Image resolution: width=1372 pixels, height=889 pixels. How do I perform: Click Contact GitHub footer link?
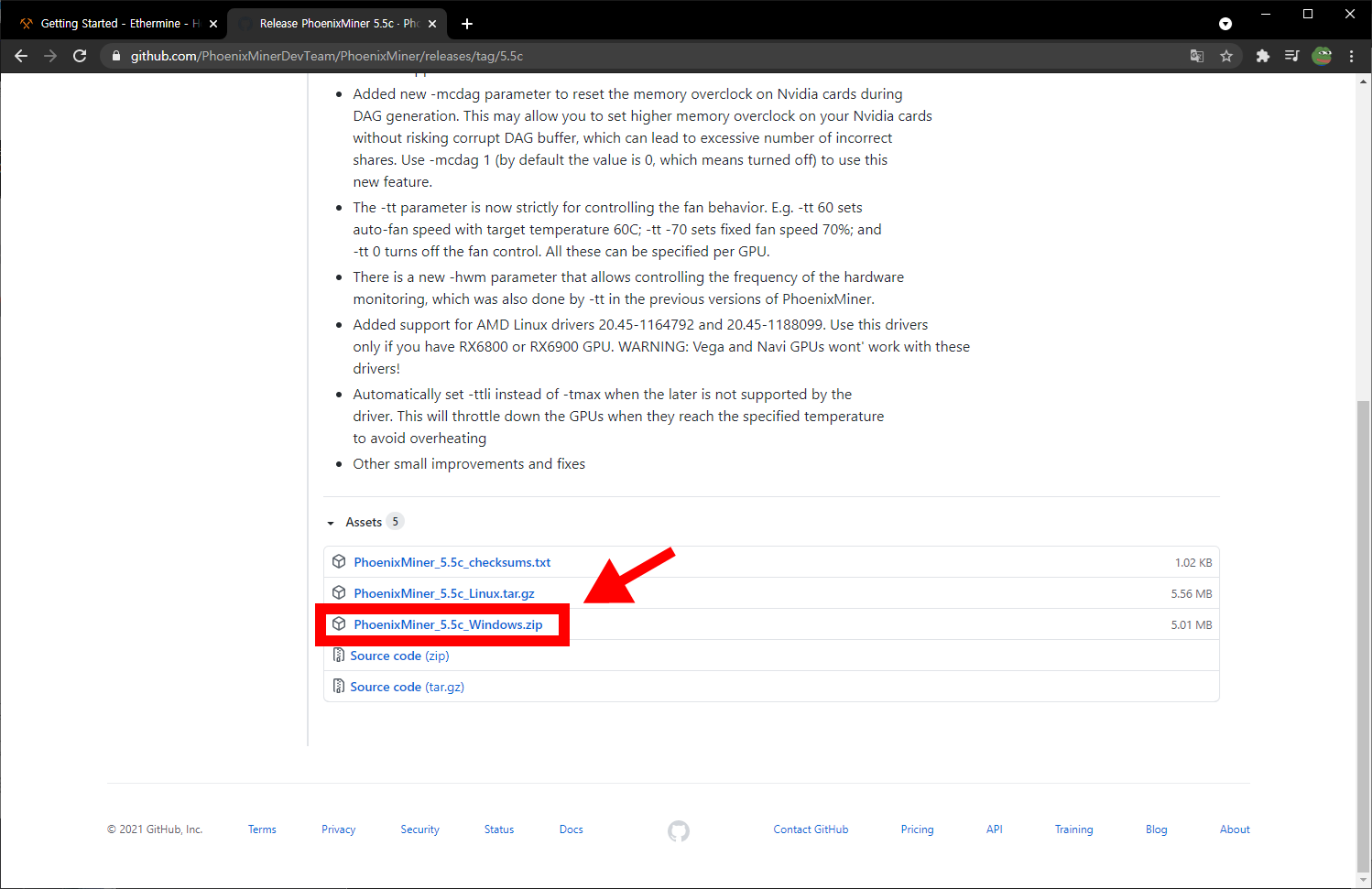811,829
